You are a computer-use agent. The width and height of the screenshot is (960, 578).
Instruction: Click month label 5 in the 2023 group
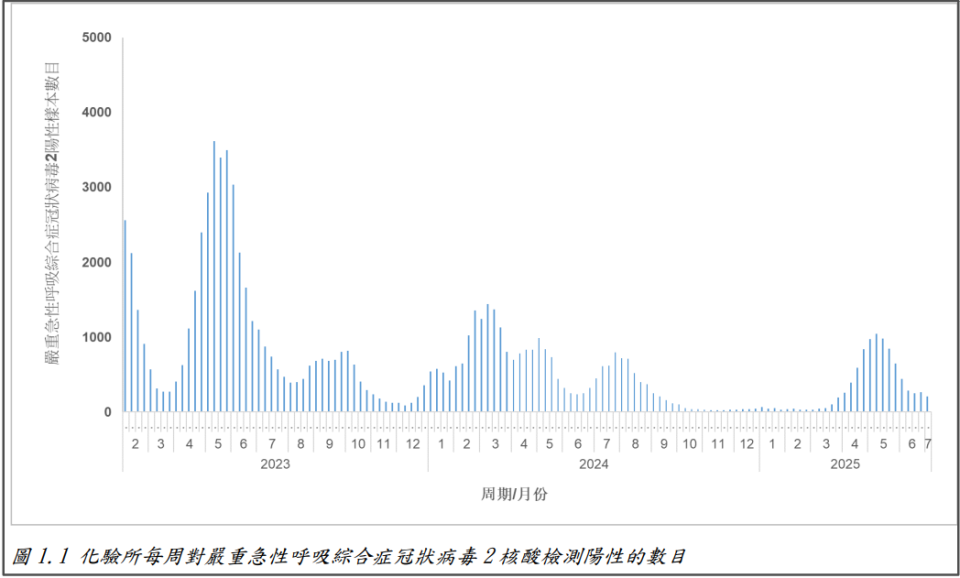coord(218,444)
